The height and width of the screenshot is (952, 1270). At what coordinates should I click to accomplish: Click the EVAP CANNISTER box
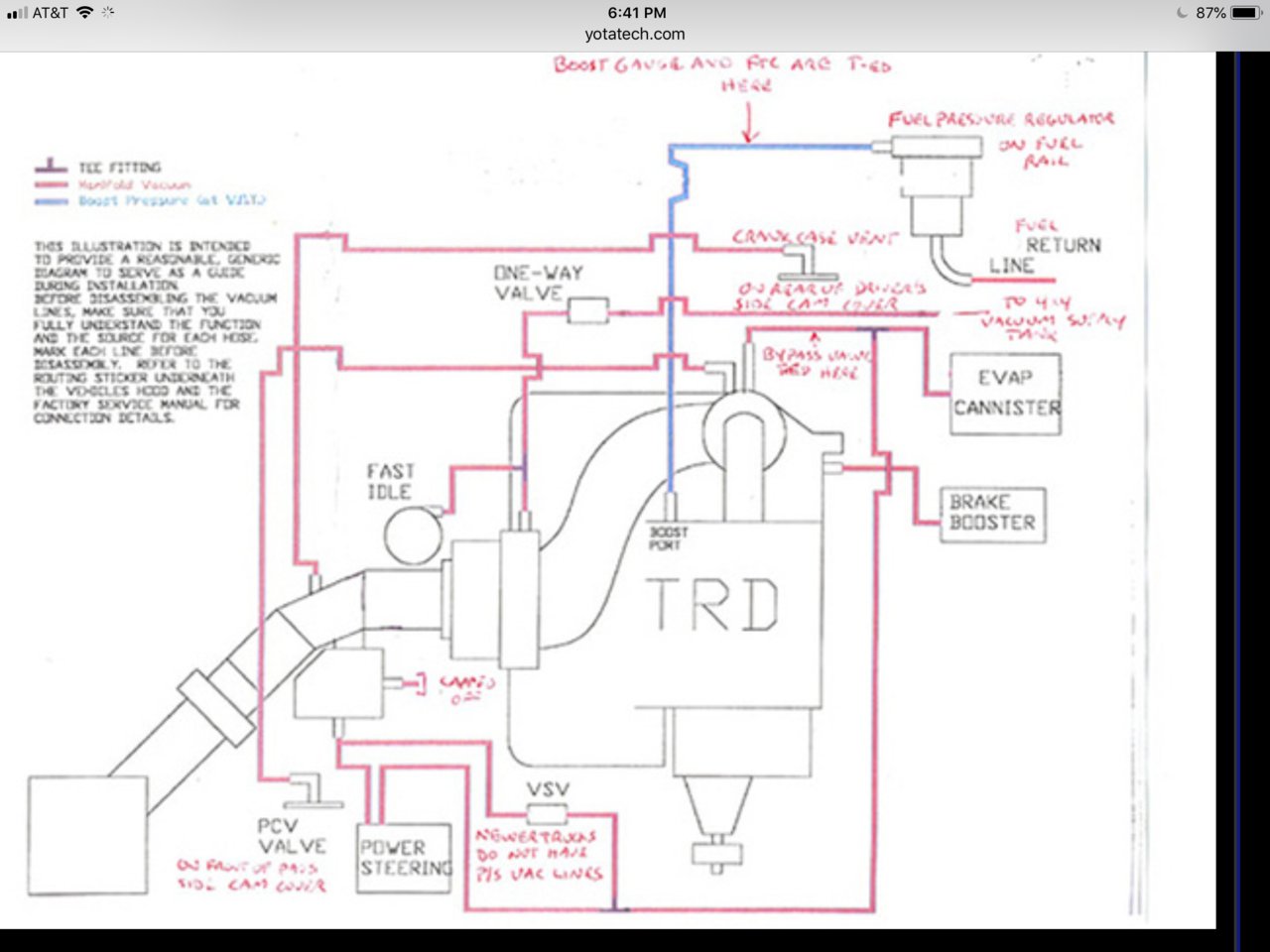[1006, 394]
